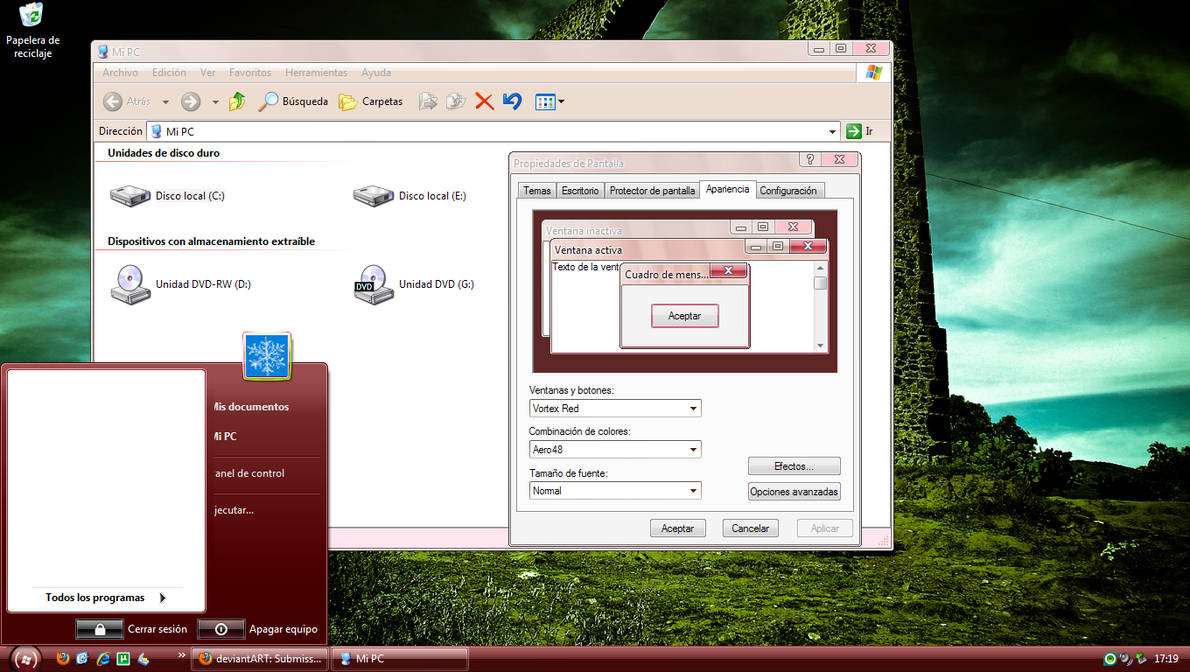The width and height of the screenshot is (1190, 672).
Task: Click the Apagar equipo power button
Action: point(221,629)
